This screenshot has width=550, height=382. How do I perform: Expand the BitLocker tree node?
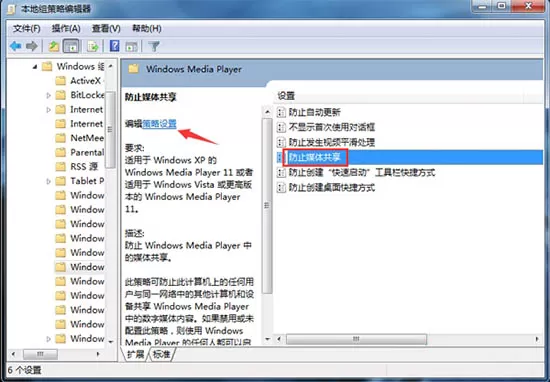[48, 95]
